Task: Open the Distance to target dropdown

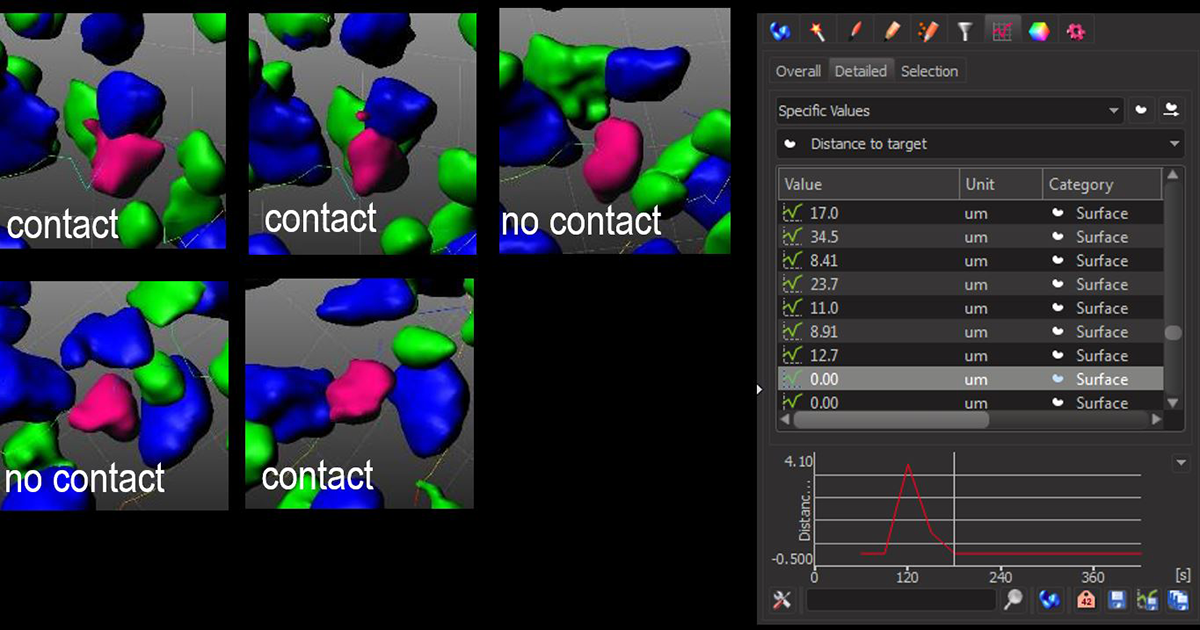Action: tap(980, 144)
